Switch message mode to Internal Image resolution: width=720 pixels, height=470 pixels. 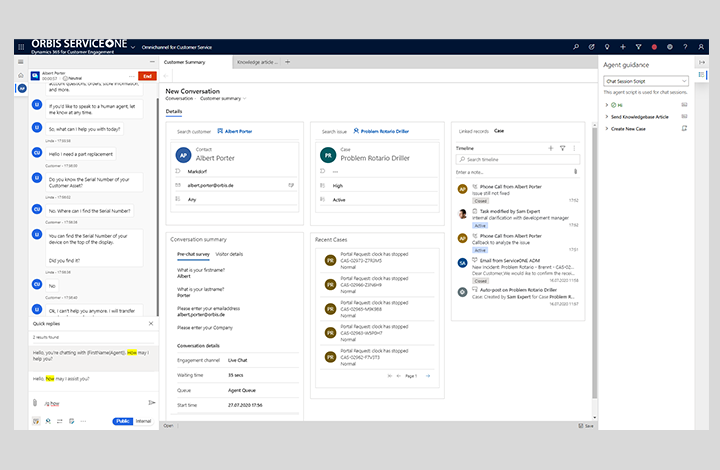click(143, 421)
